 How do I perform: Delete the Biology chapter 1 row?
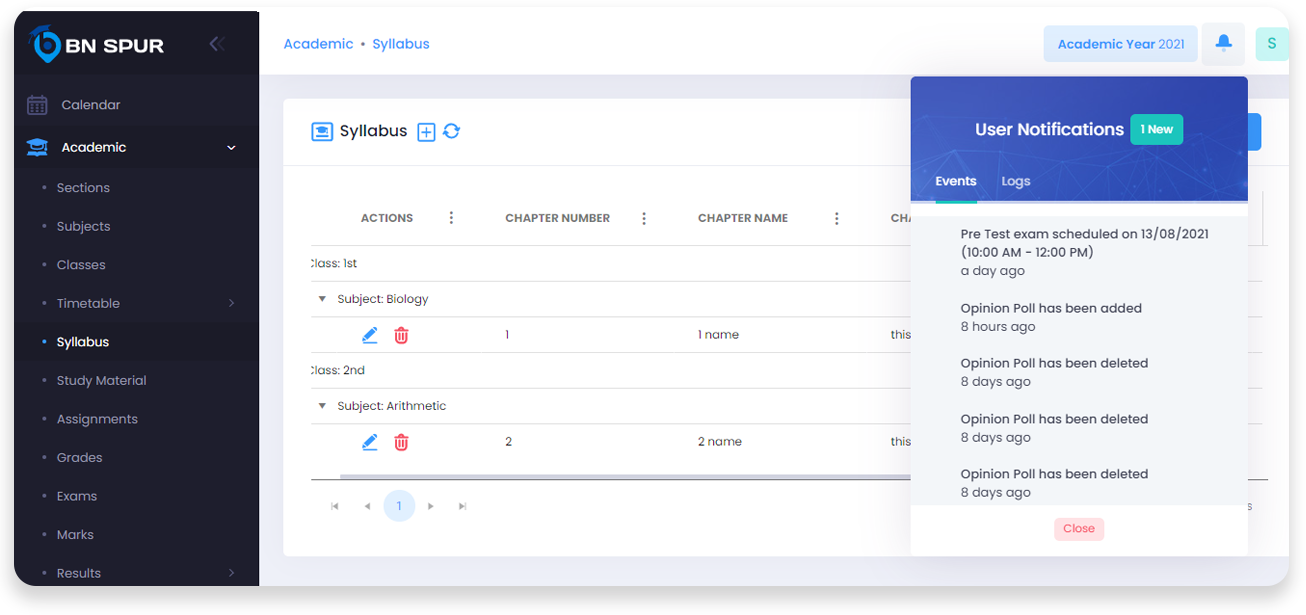pos(401,335)
